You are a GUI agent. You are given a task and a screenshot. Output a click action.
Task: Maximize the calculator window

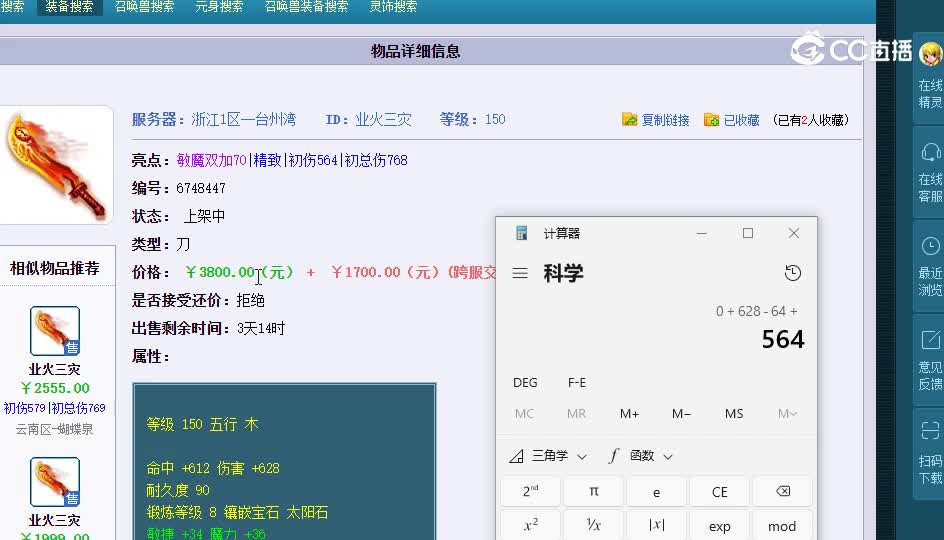[x=748, y=233]
